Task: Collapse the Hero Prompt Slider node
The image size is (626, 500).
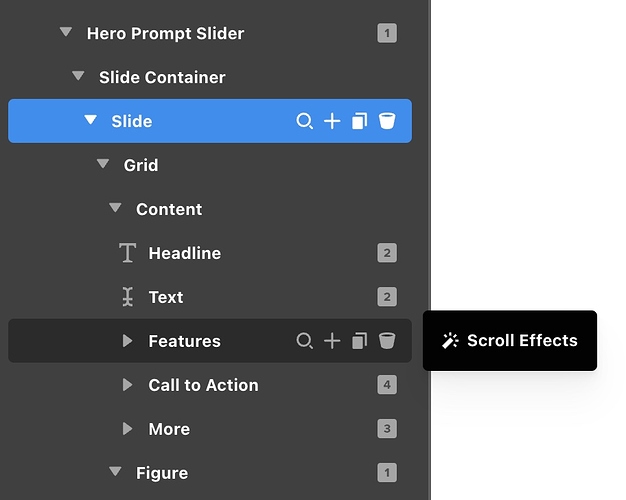Action: (66, 32)
